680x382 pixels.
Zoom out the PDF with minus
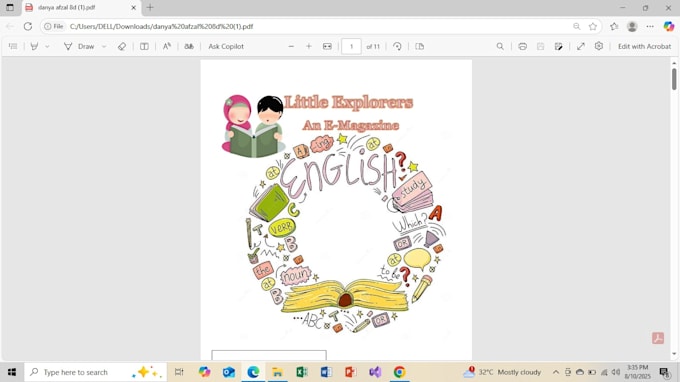click(x=291, y=46)
